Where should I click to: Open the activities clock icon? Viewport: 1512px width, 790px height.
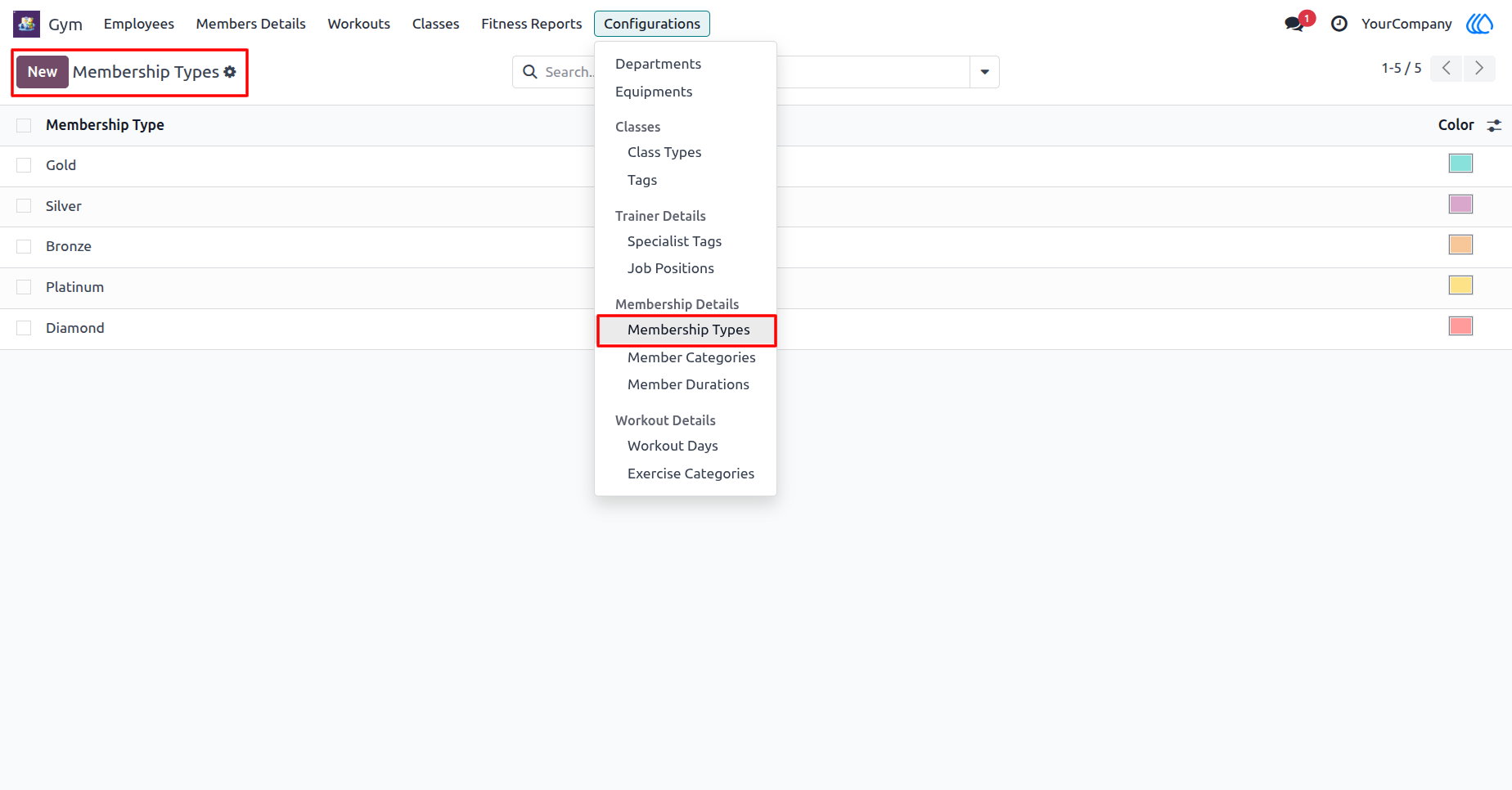pos(1339,24)
